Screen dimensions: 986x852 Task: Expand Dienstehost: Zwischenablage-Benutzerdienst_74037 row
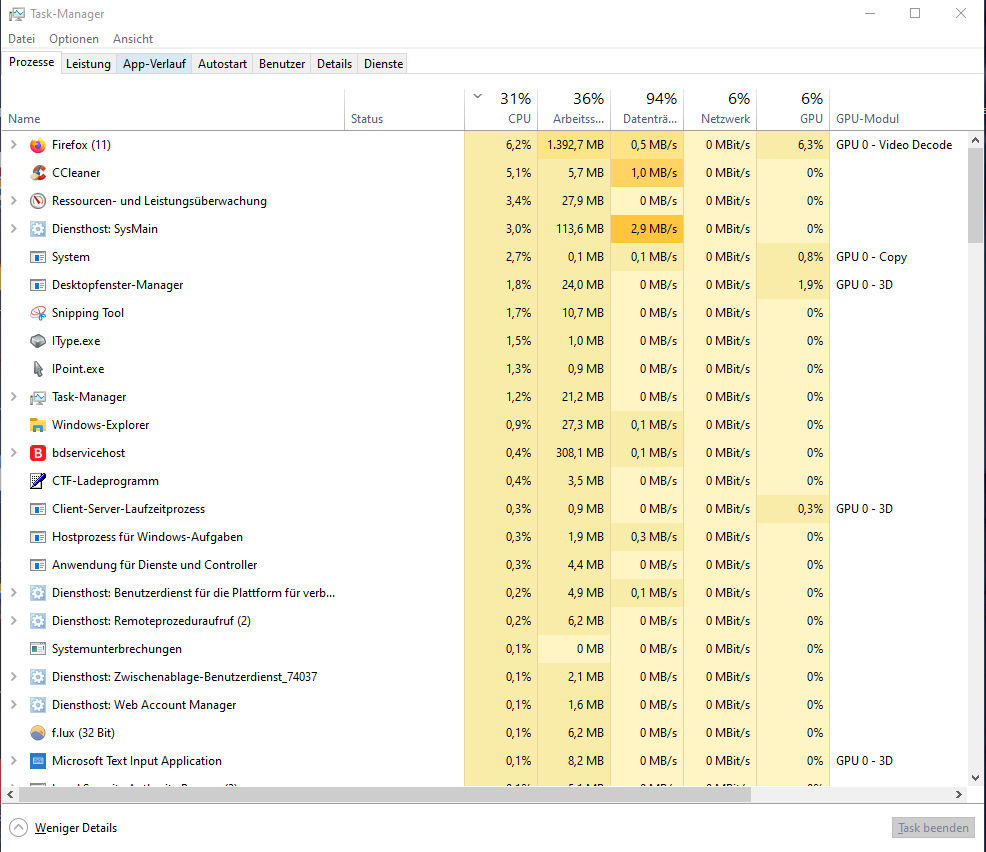tap(13, 677)
